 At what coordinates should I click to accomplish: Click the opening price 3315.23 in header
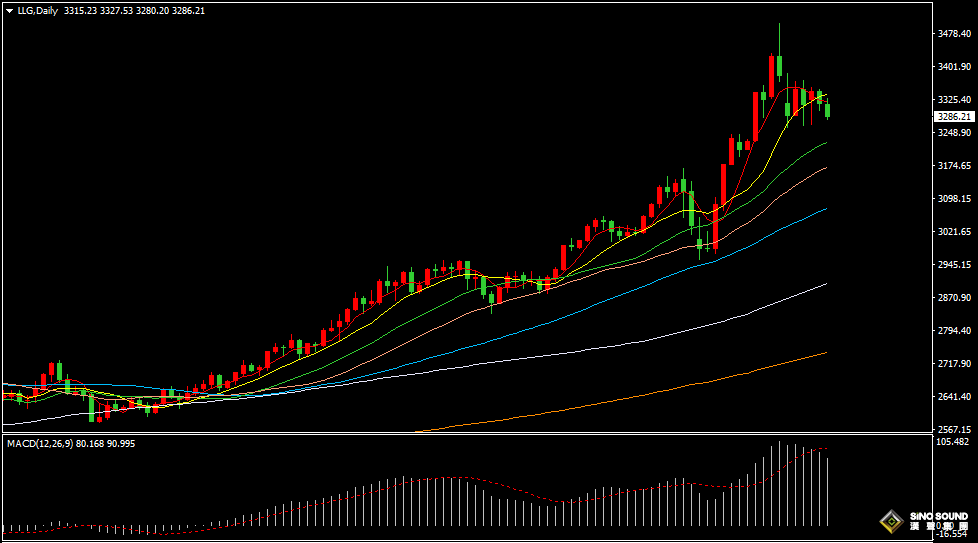pyautogui.click(x=82, y=10)
